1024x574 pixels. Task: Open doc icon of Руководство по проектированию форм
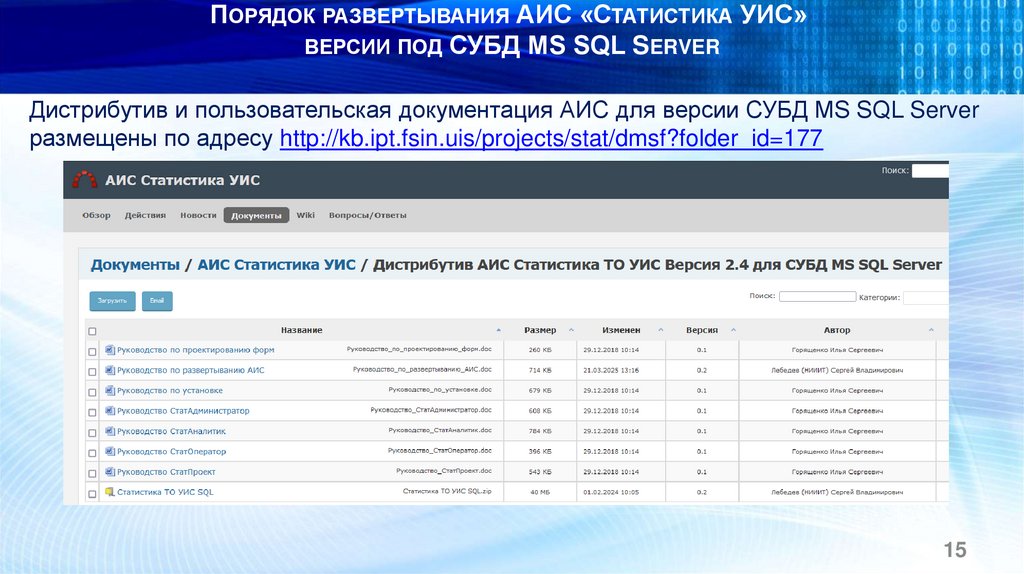click(110, 350)
